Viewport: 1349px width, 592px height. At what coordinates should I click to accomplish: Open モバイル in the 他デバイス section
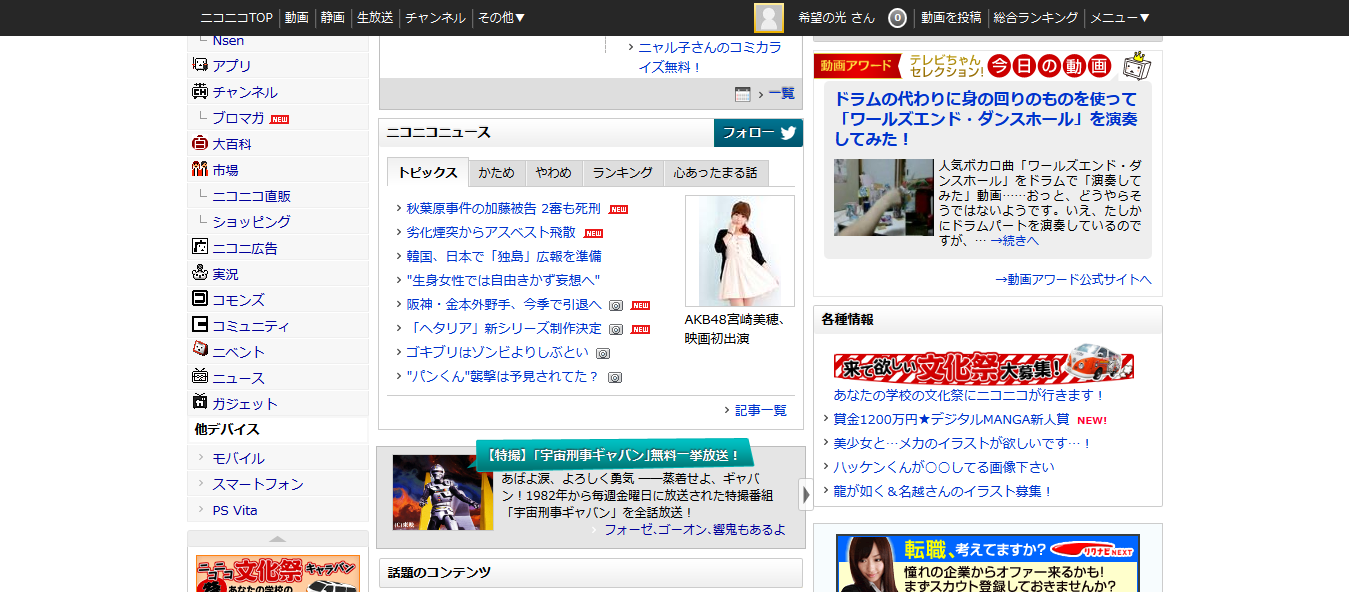[238, 458]
